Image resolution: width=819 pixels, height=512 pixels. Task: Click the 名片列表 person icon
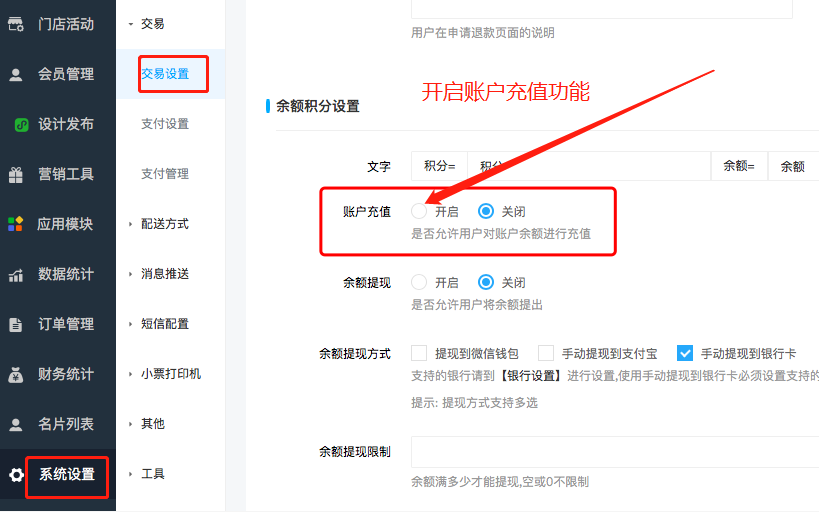point(16,424)
